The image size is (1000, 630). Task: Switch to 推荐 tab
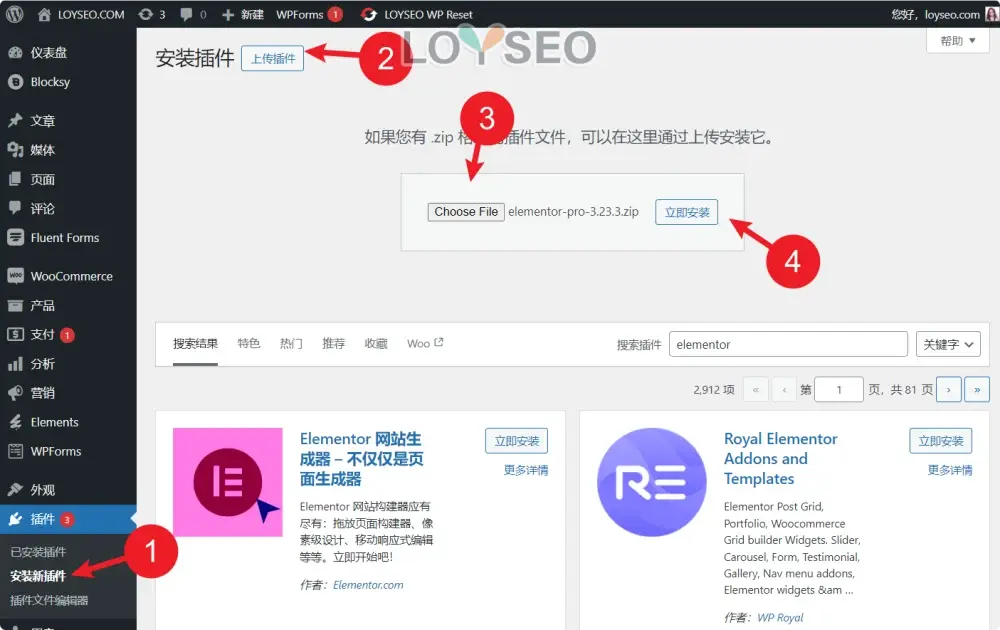point(334,344)
